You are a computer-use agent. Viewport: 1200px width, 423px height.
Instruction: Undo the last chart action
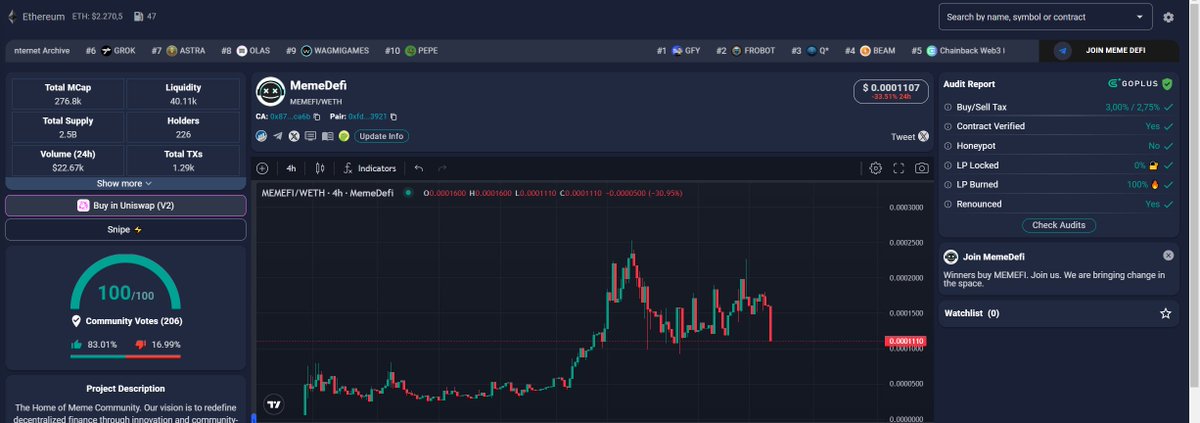click(419, 168)
